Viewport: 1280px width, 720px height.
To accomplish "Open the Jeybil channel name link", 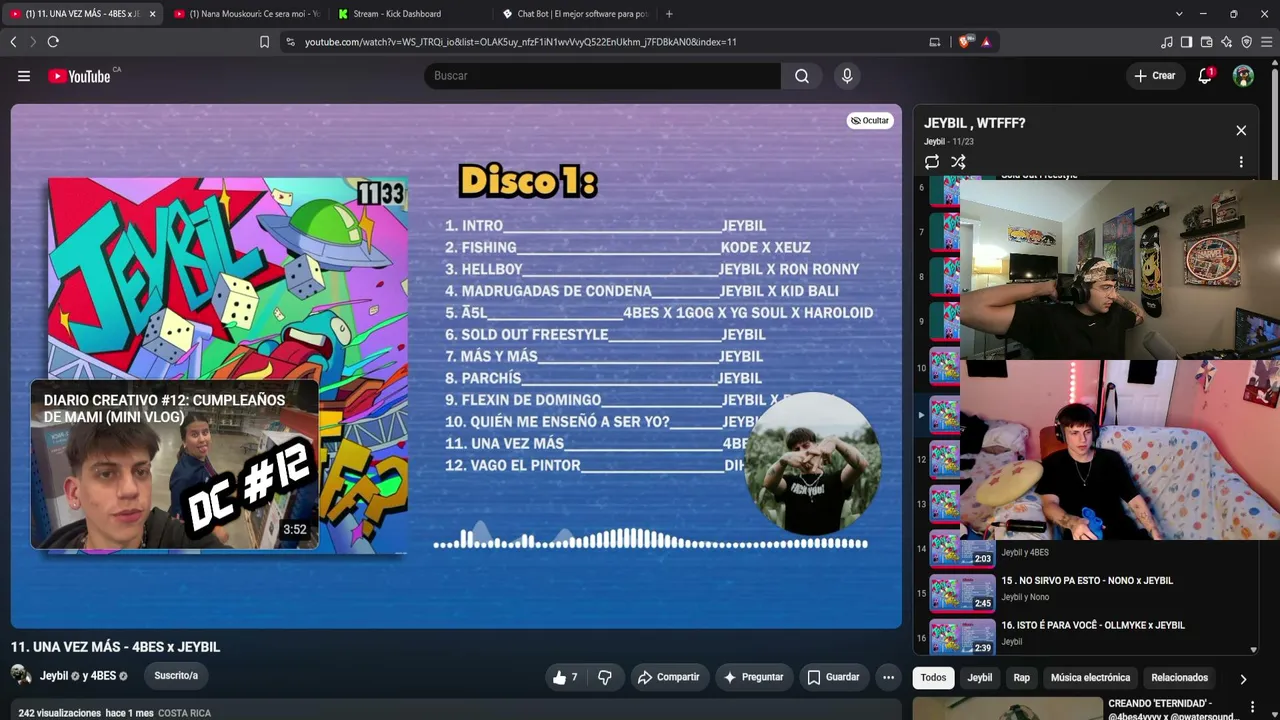I will (x=54, y=676).
